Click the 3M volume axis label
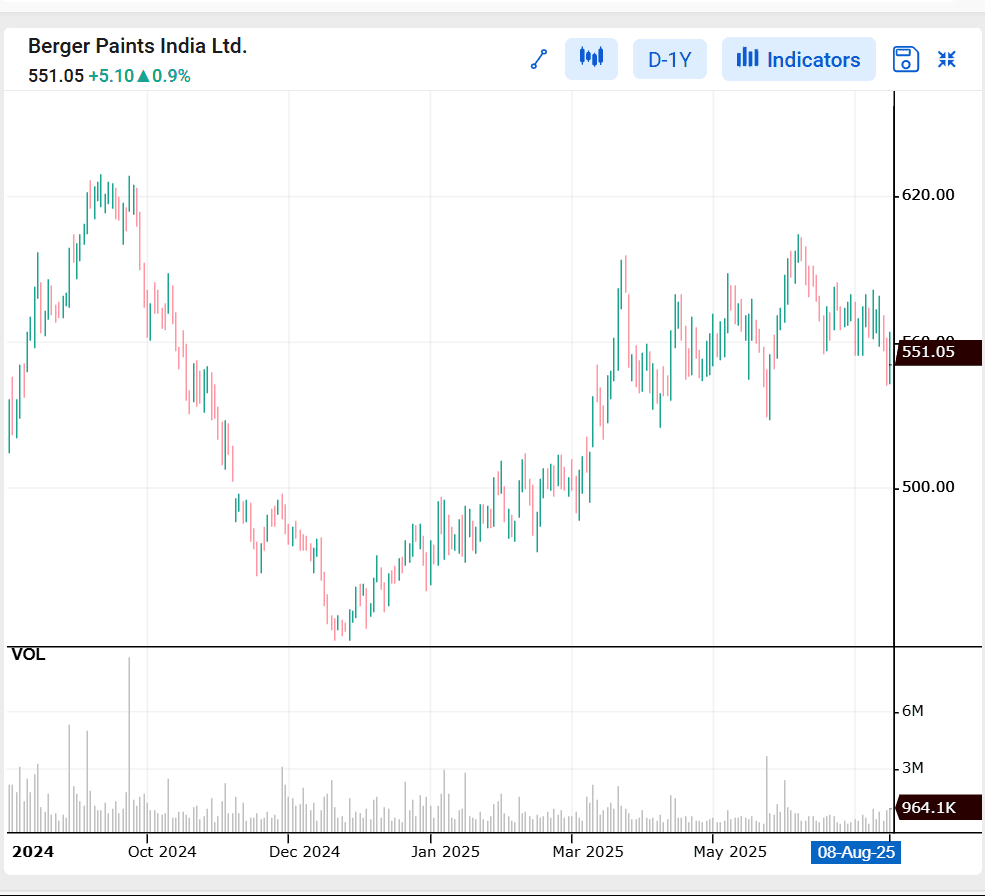 point(912,768)
